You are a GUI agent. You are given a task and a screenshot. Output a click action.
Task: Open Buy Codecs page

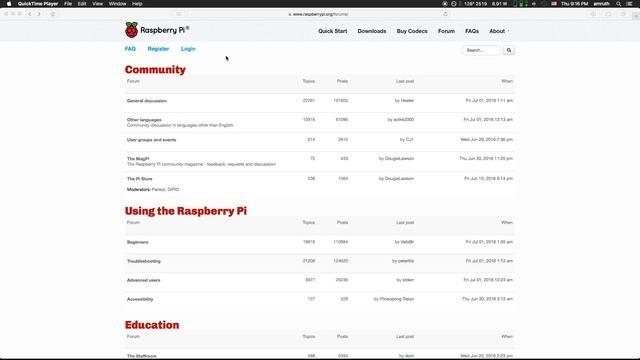(x=412, y=31)
